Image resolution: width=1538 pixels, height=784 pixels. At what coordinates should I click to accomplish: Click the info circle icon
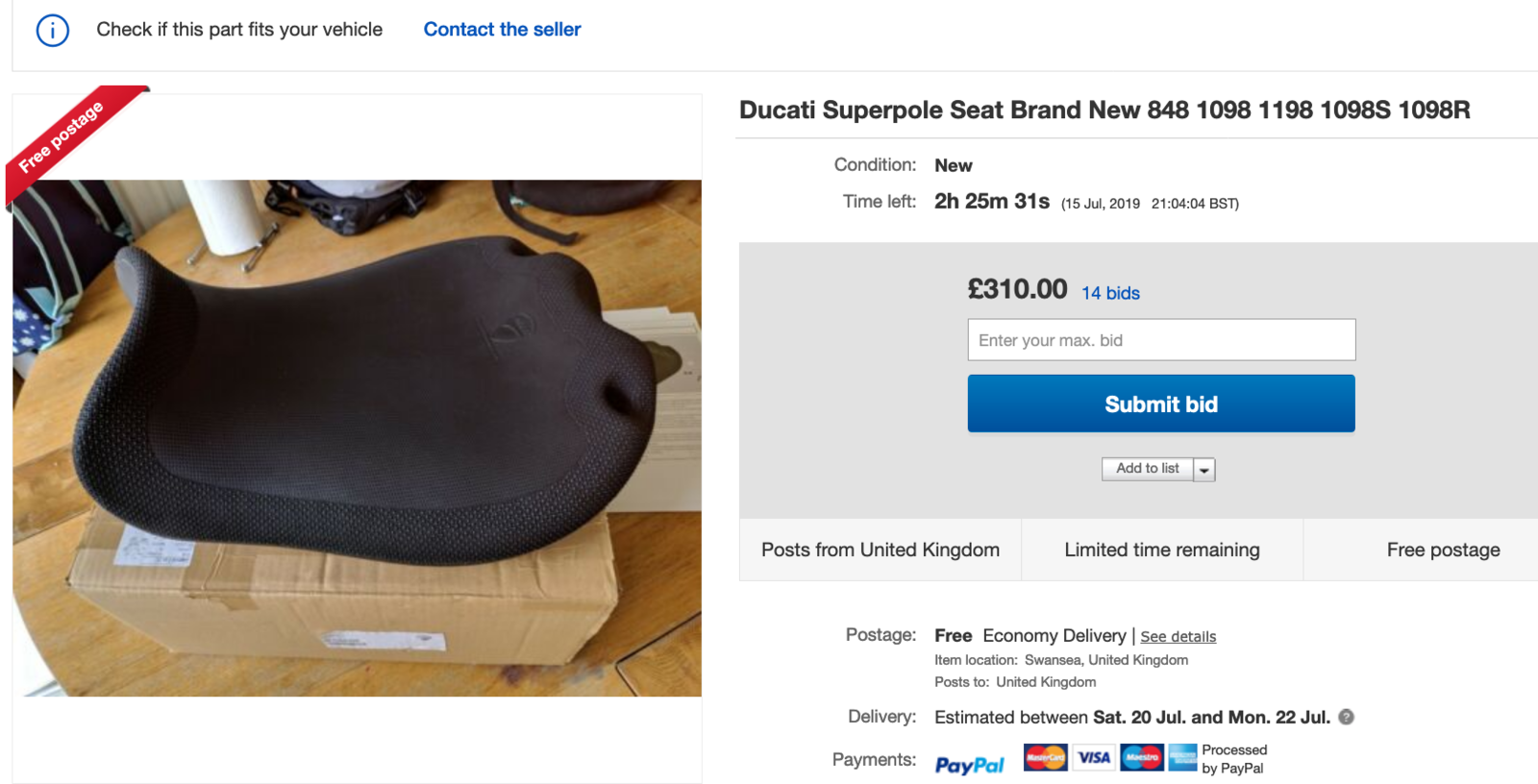[53, 31]
